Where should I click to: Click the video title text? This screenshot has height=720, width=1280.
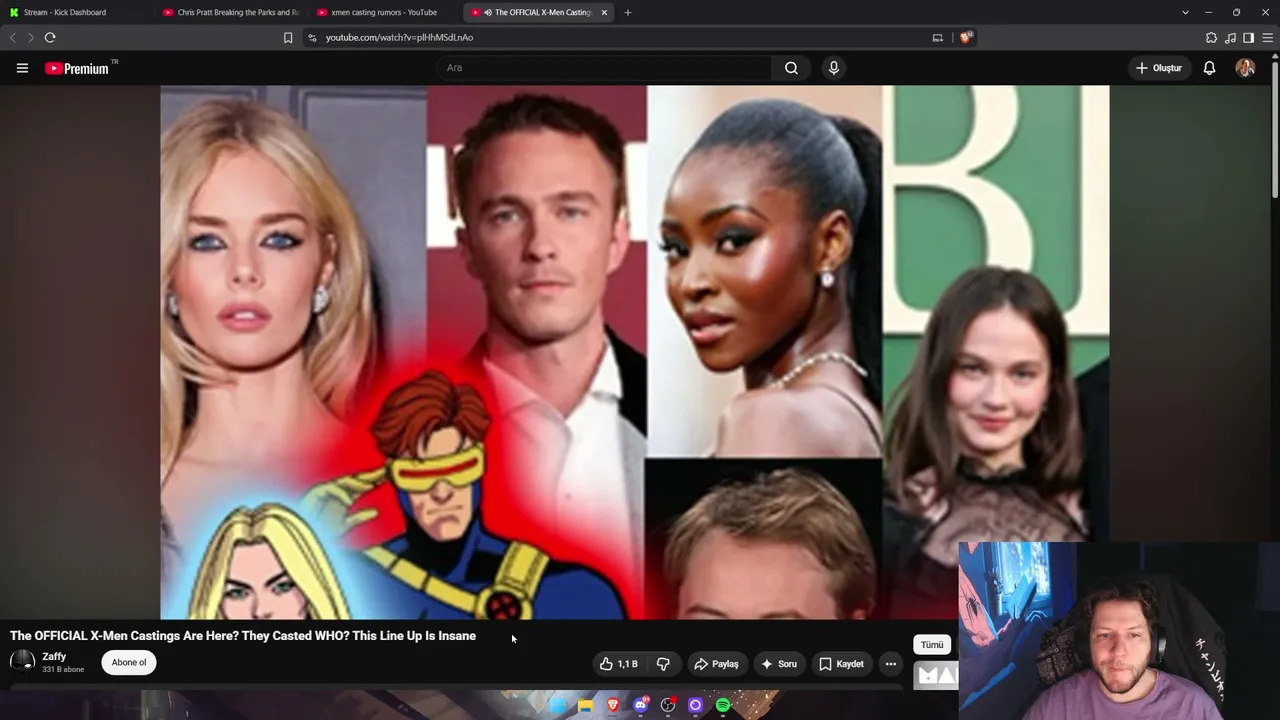click(243, 636)
